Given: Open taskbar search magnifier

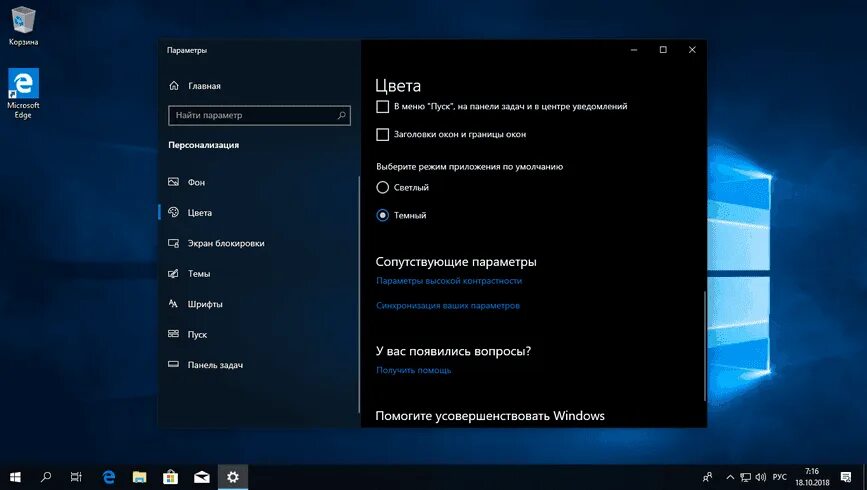Looking at the screenshot, I should (x=46, y=477).
